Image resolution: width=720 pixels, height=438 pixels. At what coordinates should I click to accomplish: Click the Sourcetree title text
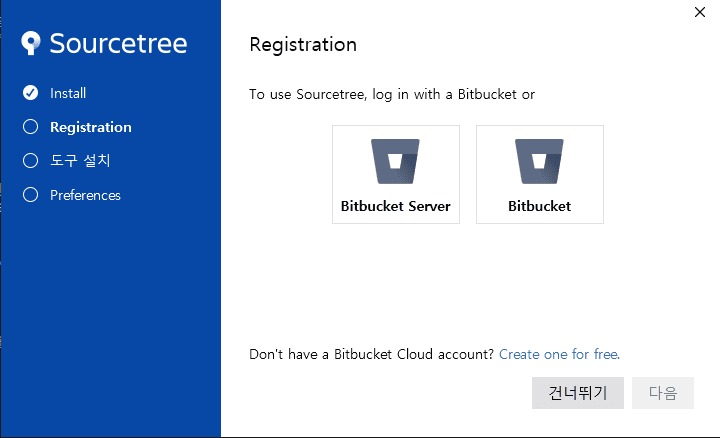click(118, 43)
